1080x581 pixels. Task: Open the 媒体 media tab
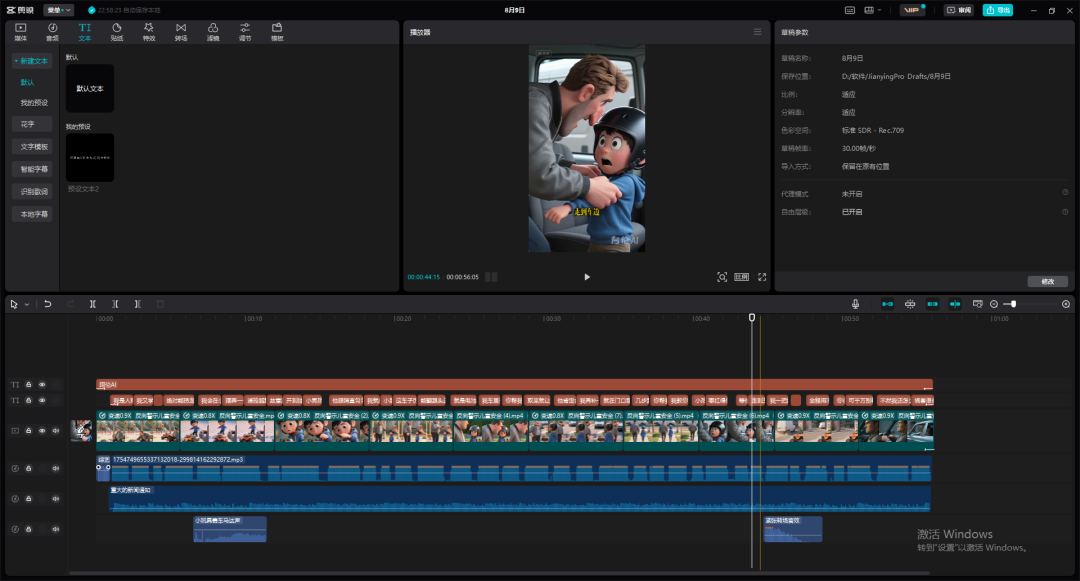tap(21, 32)
